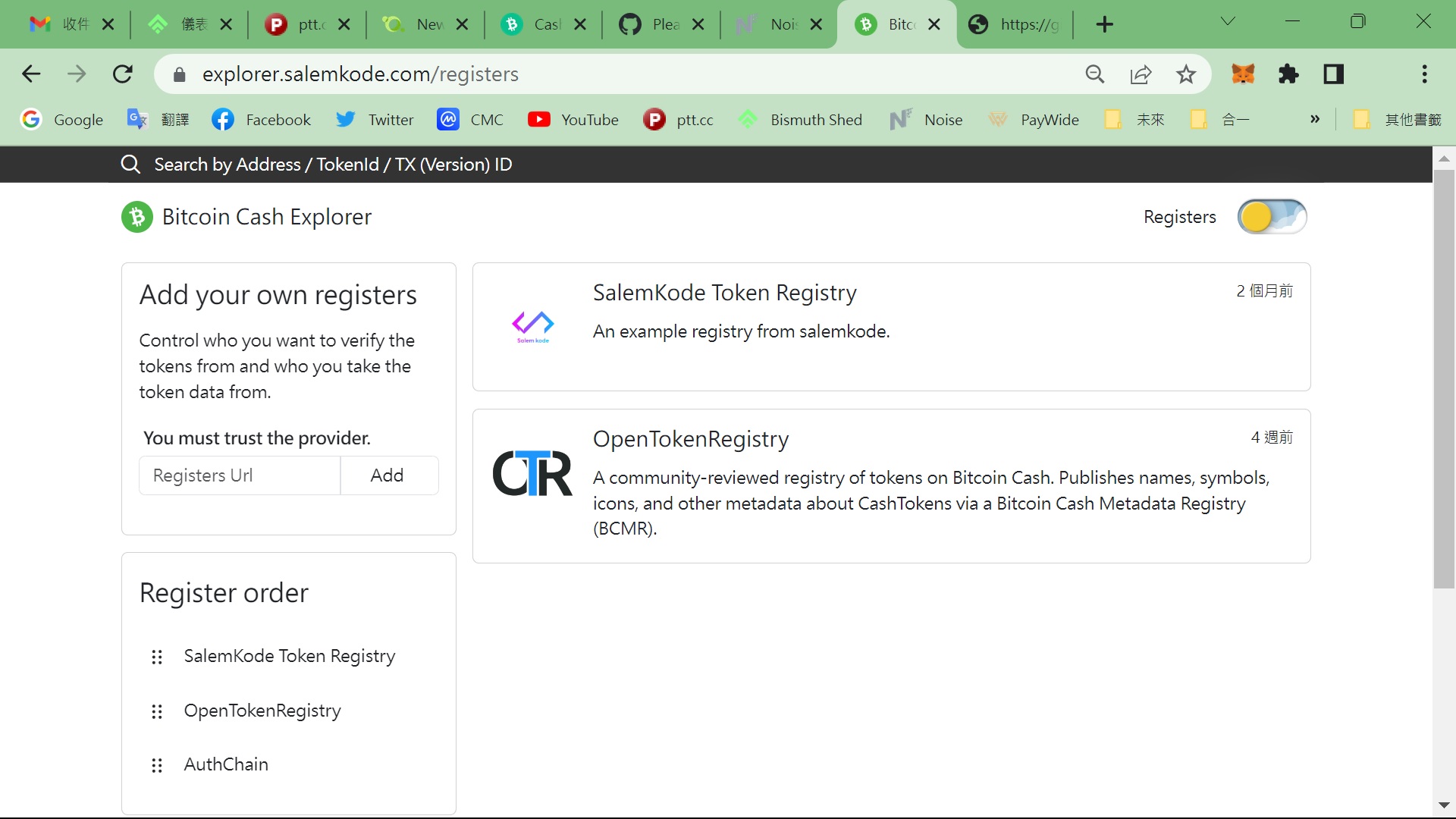The height and width of the screenshot is (819, 1456).
Task: Open the 合一 bookmark folder
Action: 1220,120
